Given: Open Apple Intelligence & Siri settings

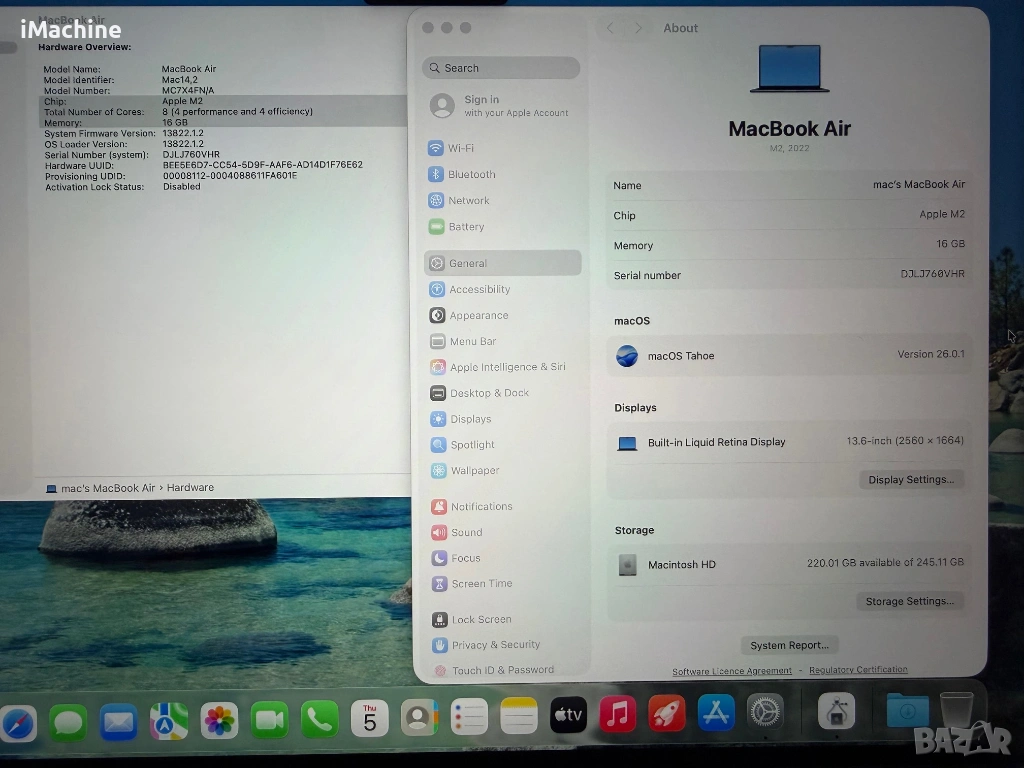Looking at the screenshot, I should tap(507, 367).
